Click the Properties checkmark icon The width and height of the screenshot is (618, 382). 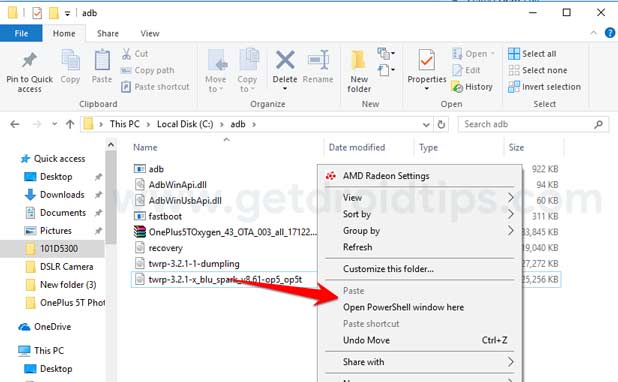[427, 60]
